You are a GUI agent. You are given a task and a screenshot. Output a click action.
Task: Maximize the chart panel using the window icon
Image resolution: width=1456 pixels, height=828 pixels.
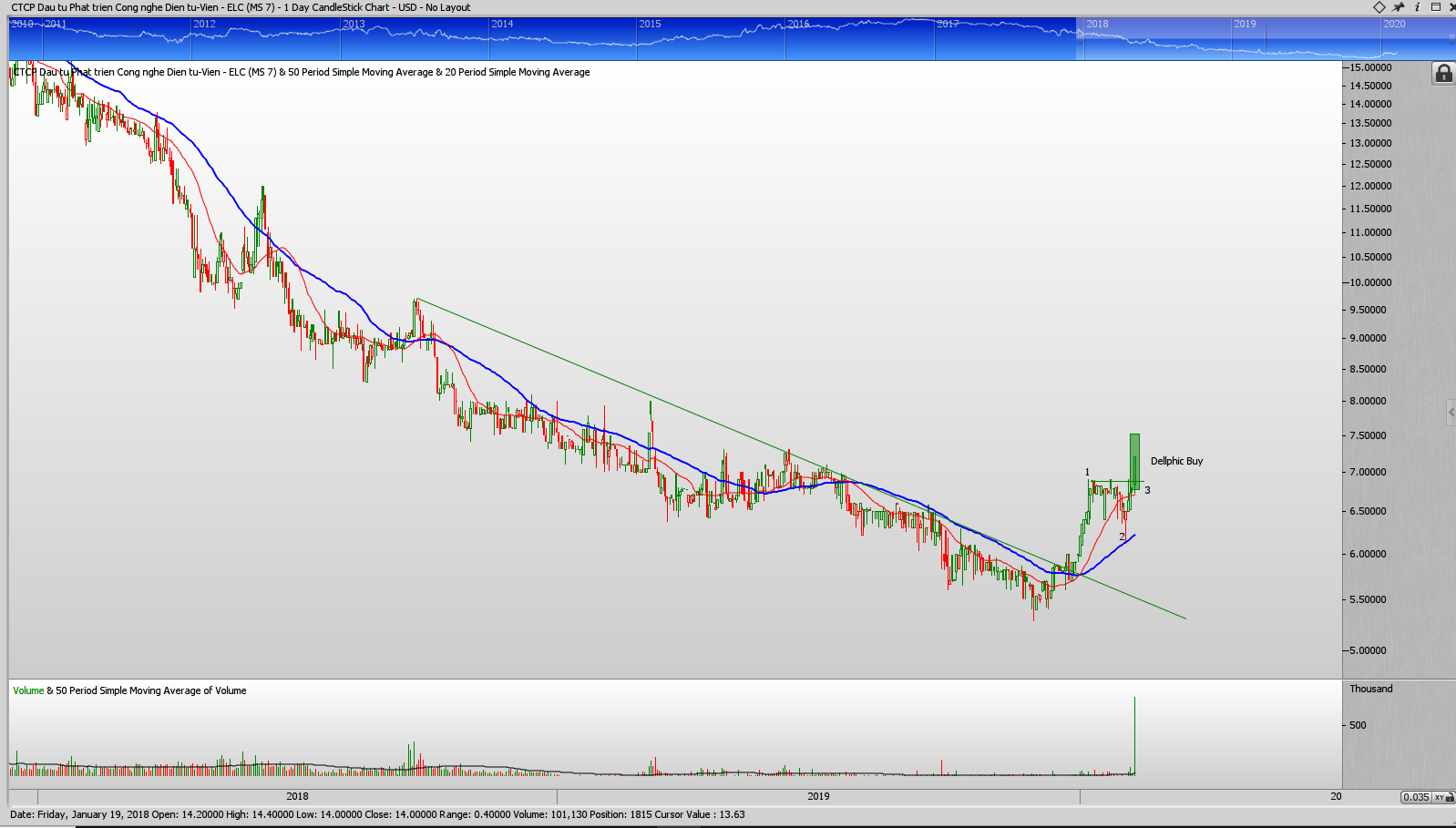pos(1436,7)
